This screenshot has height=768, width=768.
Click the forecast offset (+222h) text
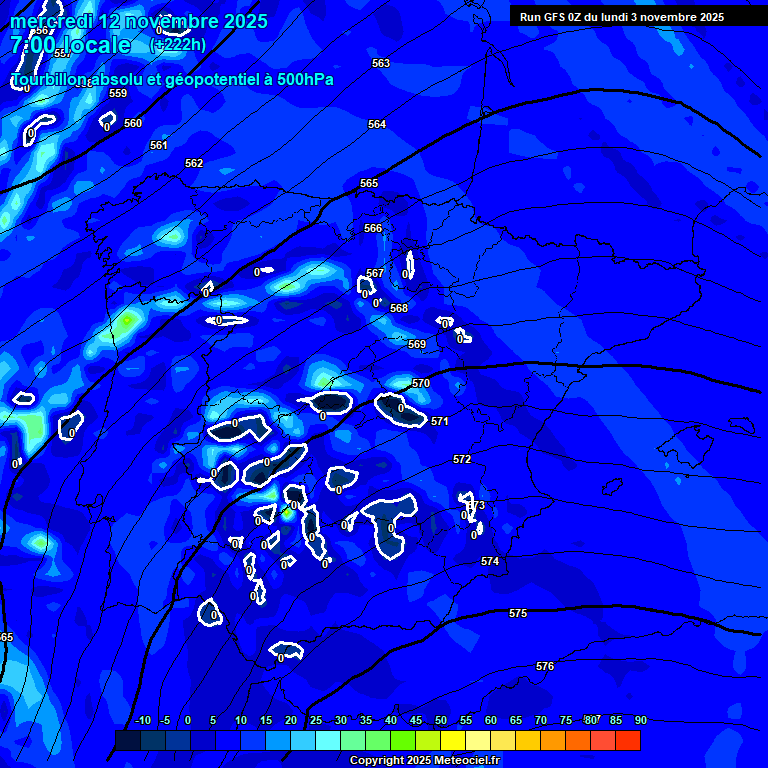tap(178, 45)
